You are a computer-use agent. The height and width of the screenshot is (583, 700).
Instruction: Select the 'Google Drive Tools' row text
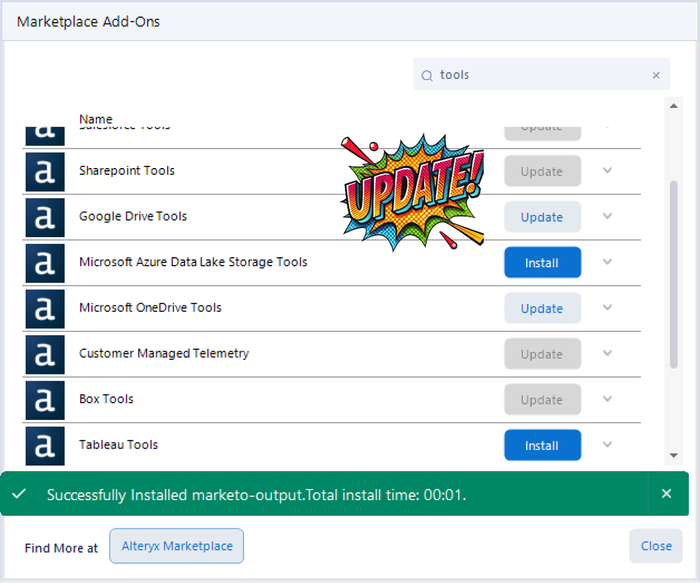click(x=133, y=216)
